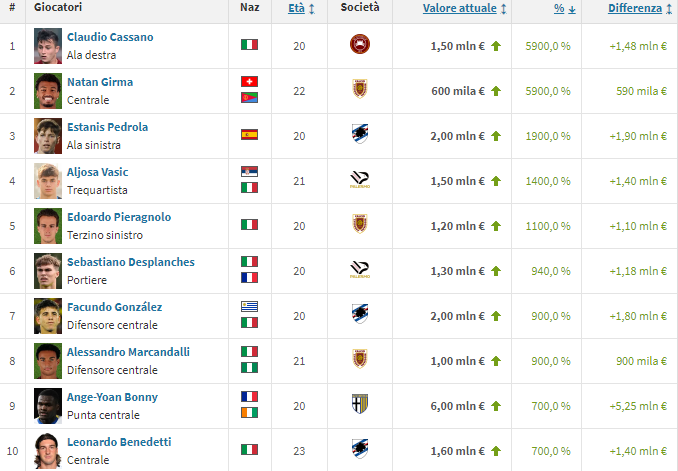Click the Uruguay flag beside Facundo González
The height and width of the screenshot is (471, 678).
[x=249, y=306]
